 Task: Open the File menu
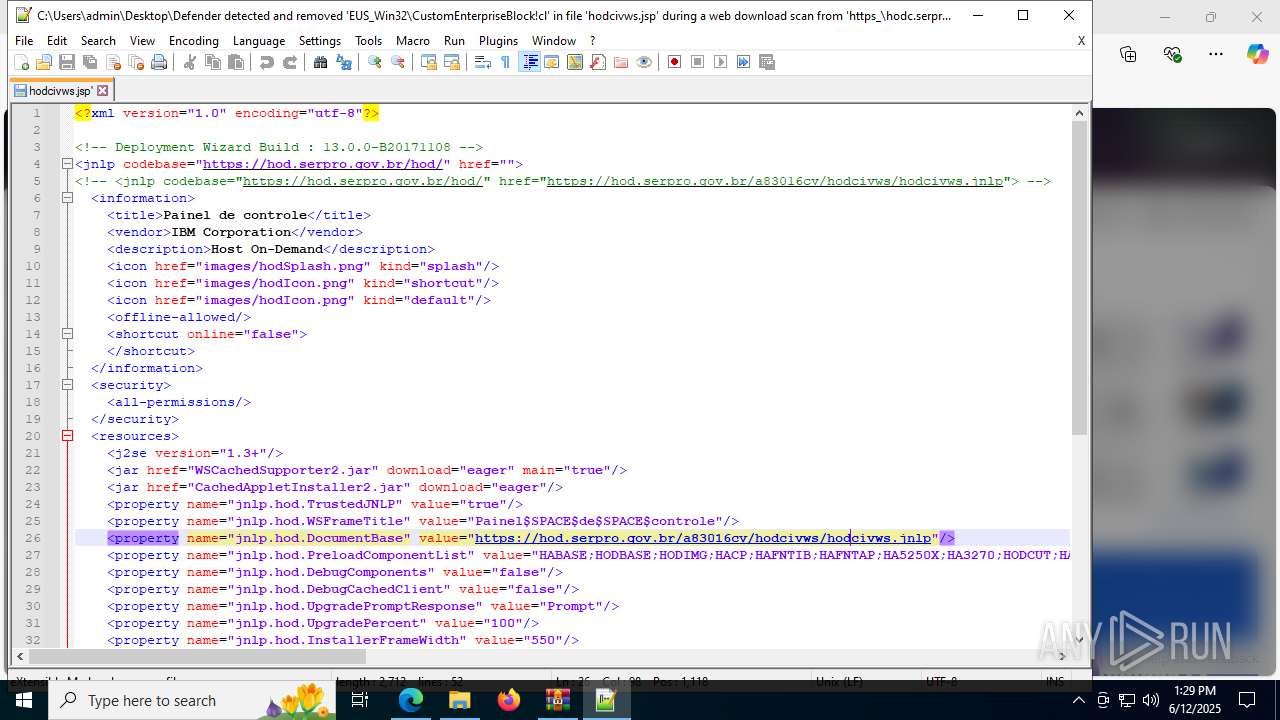tap(24, 40)
